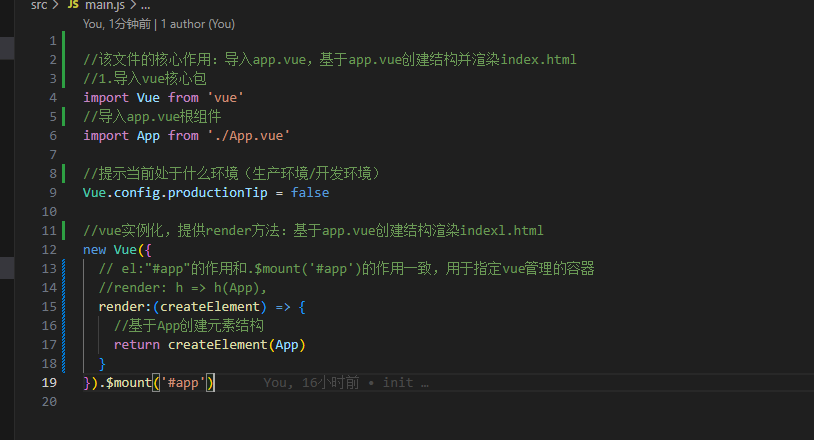Image resolution: width=814 pixels, height=440 pixels.
Task: Click the './App.vue' import path
Action: coord(248,136)
